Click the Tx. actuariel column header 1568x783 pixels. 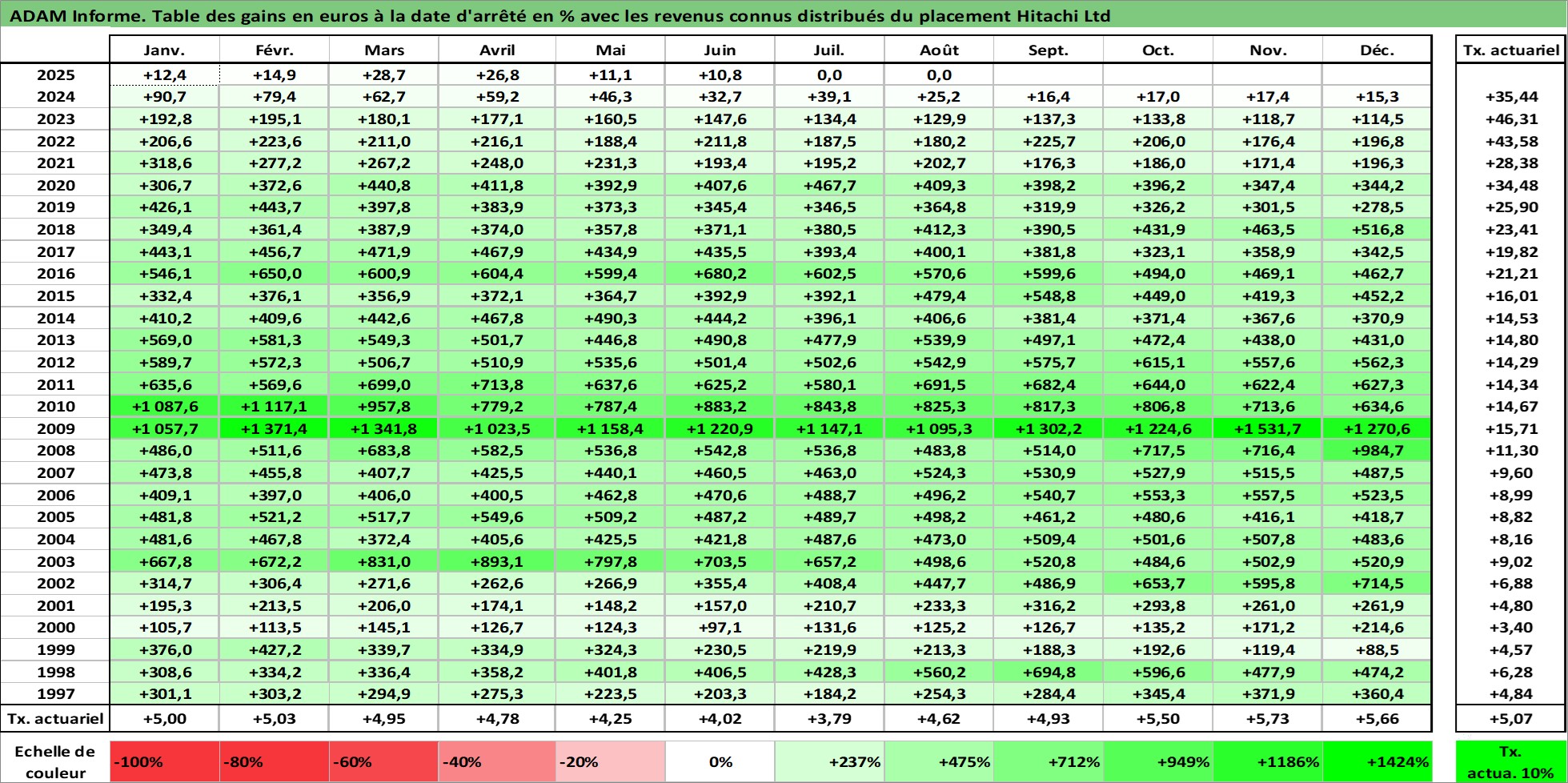pyautogui.click(x=1511, y=50)
